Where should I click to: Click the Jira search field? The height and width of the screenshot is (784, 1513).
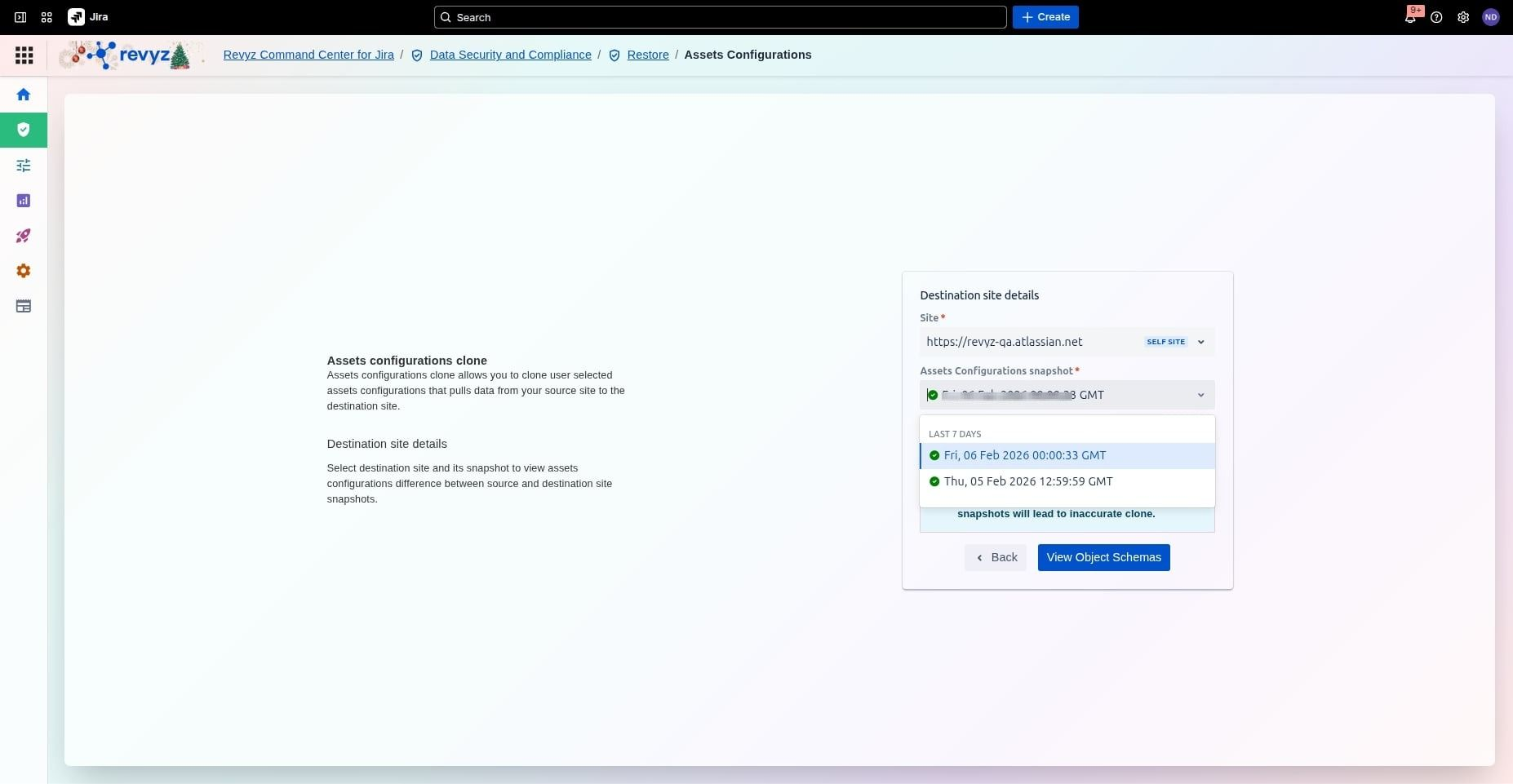pos(720,17)
